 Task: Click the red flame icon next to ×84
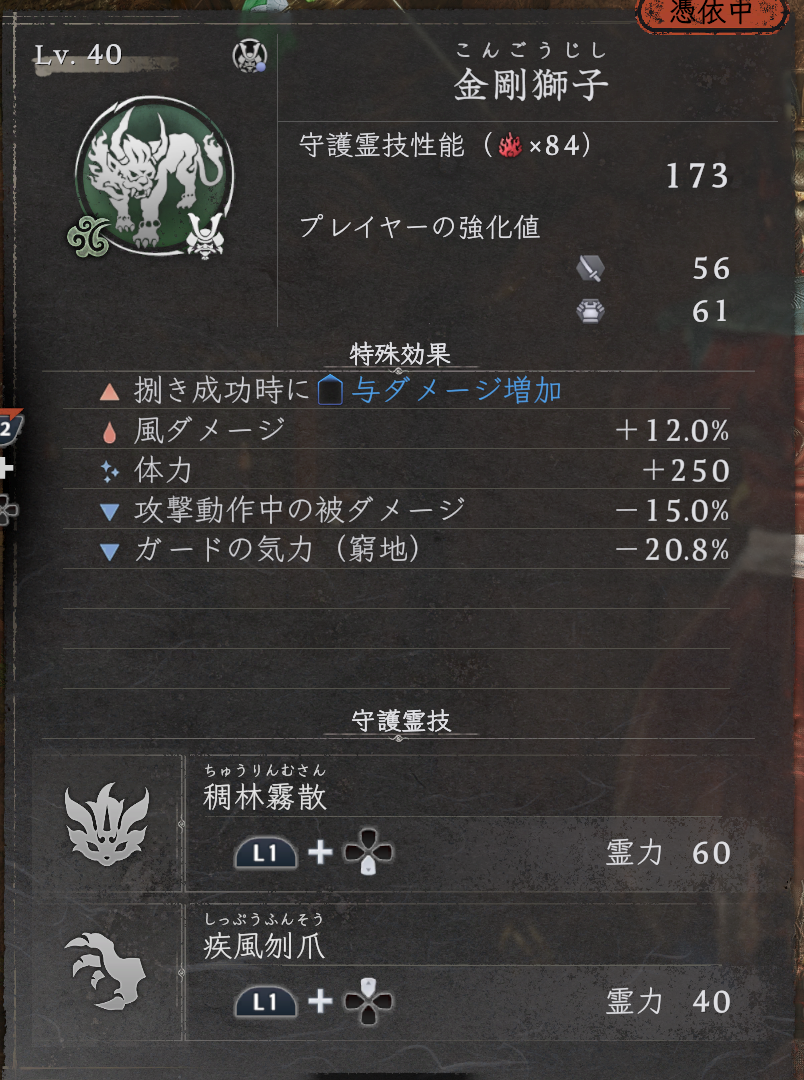[510, 145]
